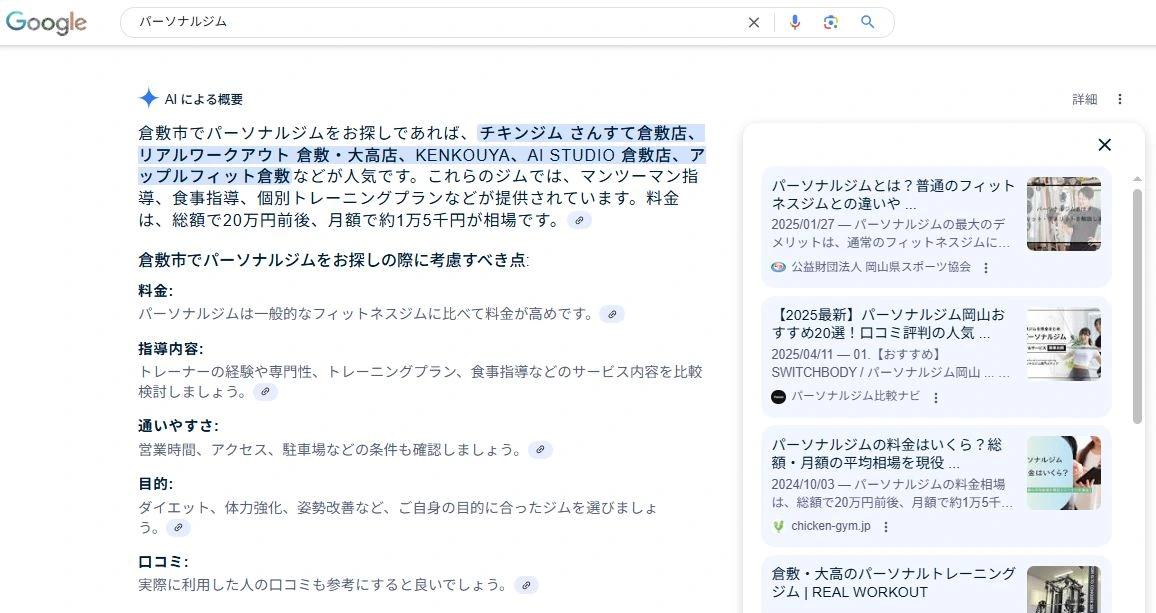This screenshot has width=1156, height=613.
Task: Open source link chip after 良いでしょう
Action: 526,586
